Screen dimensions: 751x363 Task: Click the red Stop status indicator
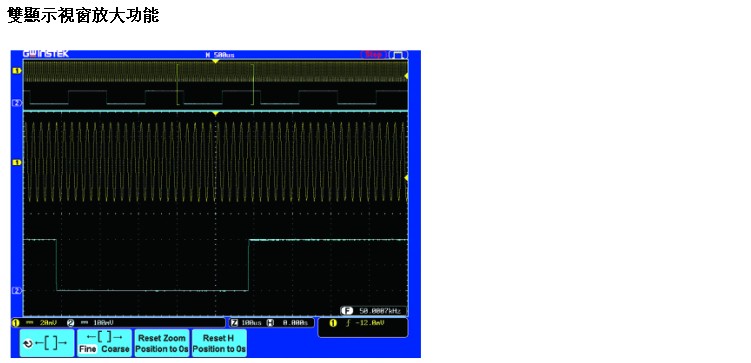click(x=373, y=55)
